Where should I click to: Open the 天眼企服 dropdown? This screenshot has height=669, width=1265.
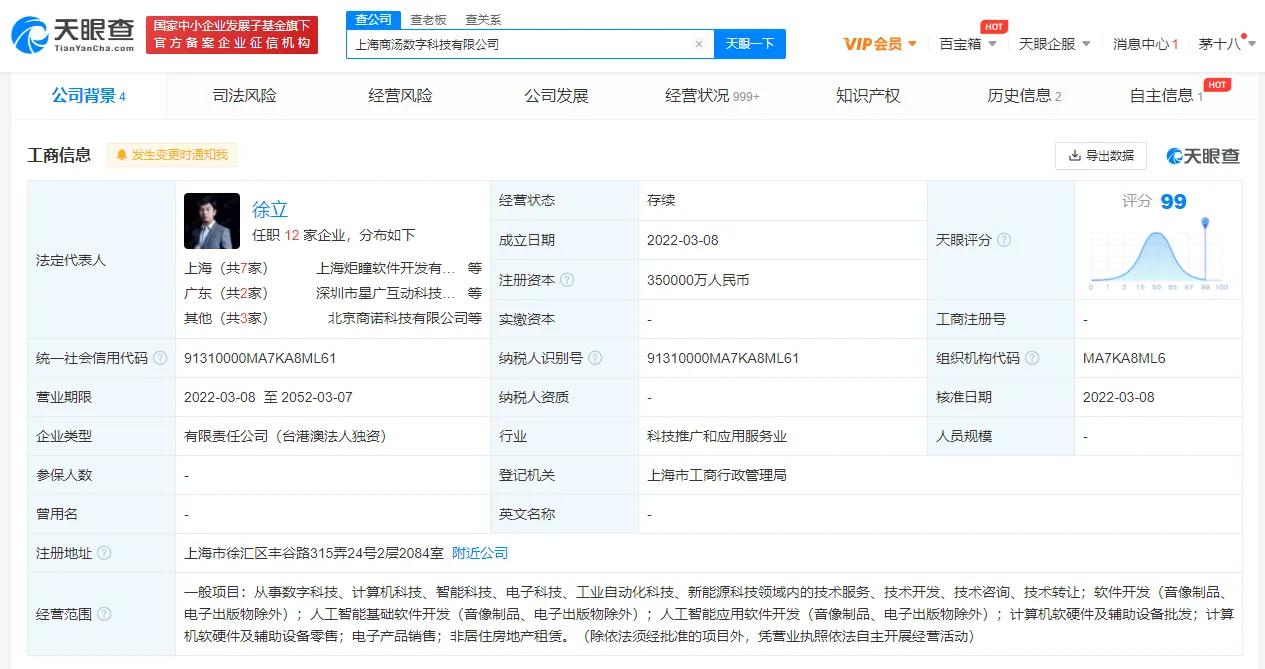click(x=1055, y=44)
